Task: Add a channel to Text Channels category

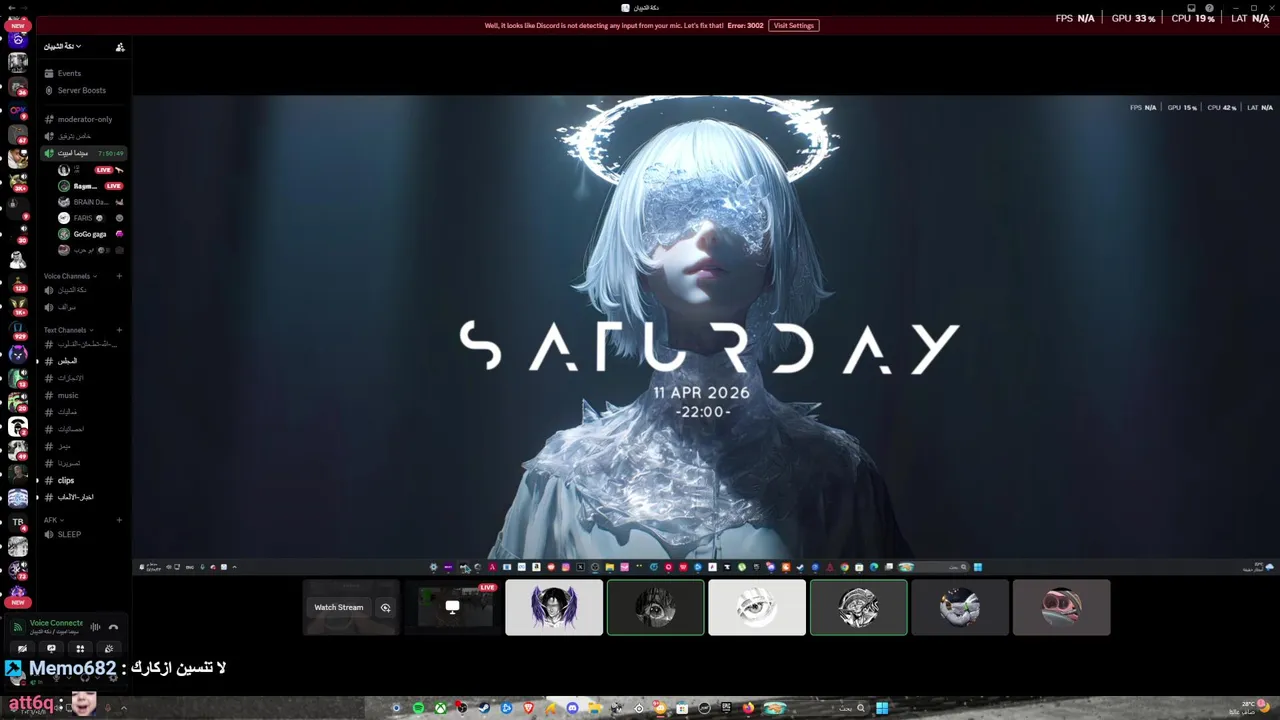Action: [119, 330]
